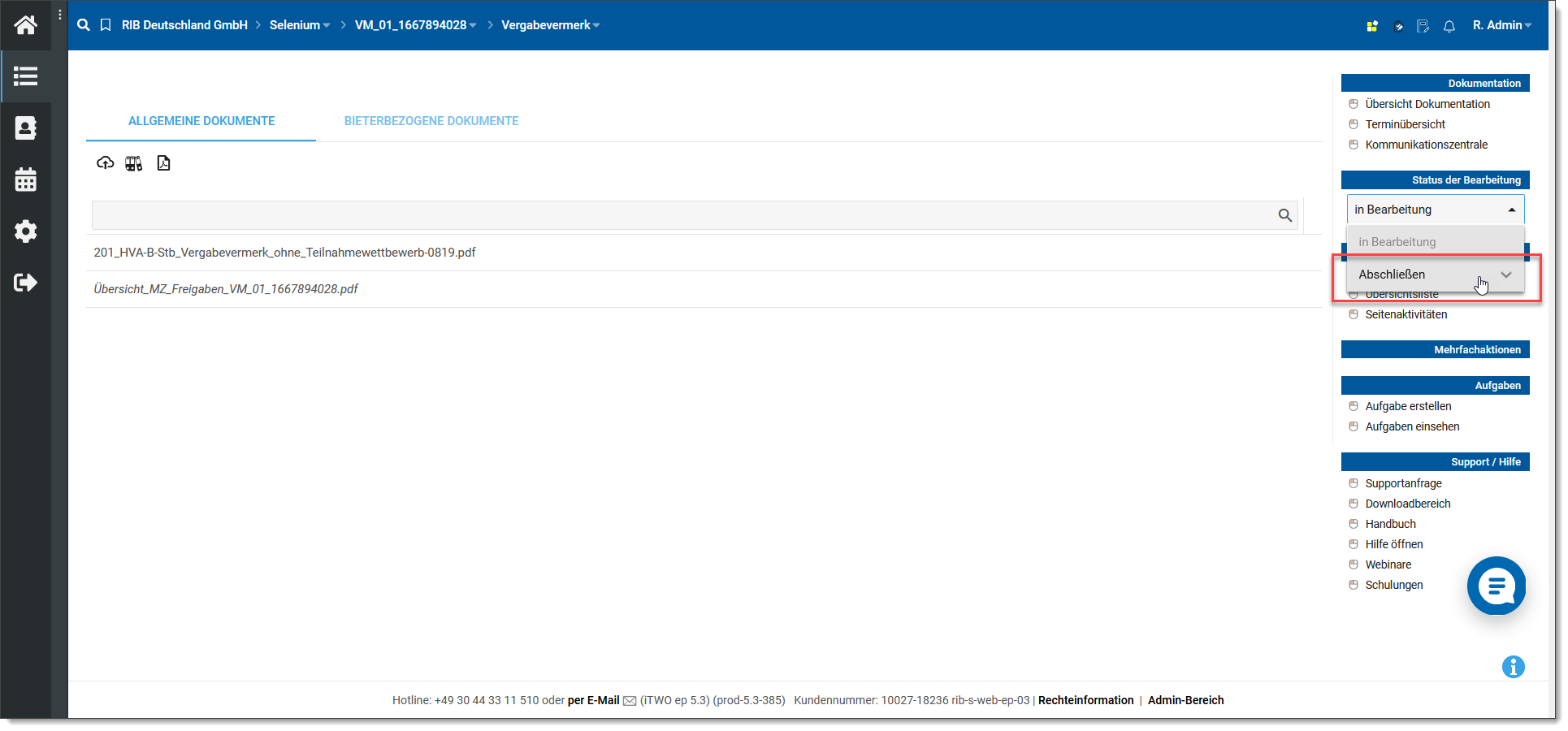
Task: Click Aufgabe erstellen link
Action: pyautogui.click(x=1408, y=406)
